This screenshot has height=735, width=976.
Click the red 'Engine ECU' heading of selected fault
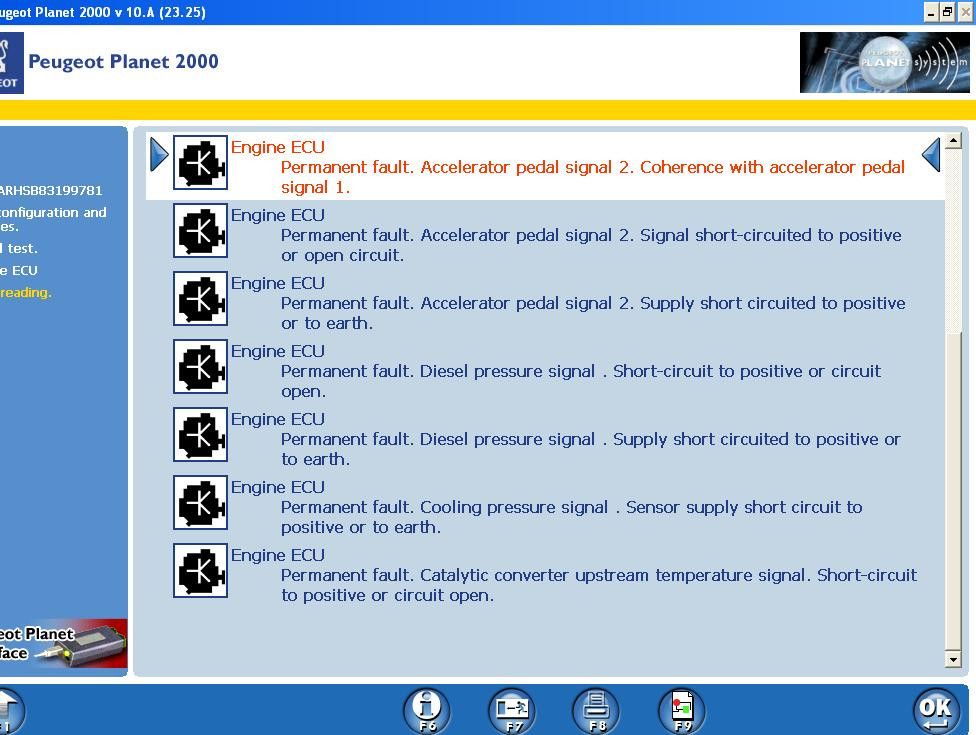(278, 147)
